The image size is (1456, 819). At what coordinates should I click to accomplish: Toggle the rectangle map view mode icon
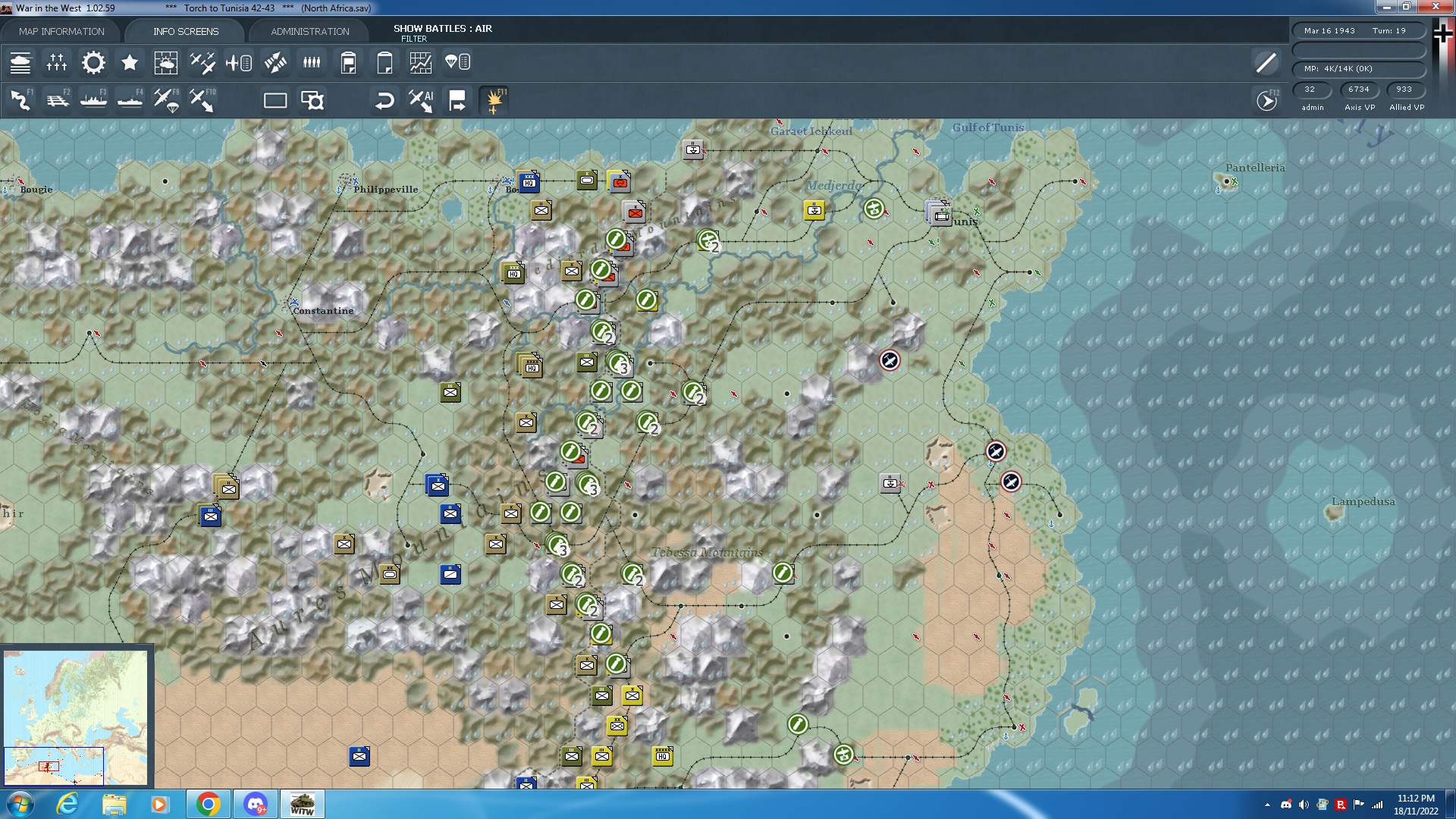(275, 99)
